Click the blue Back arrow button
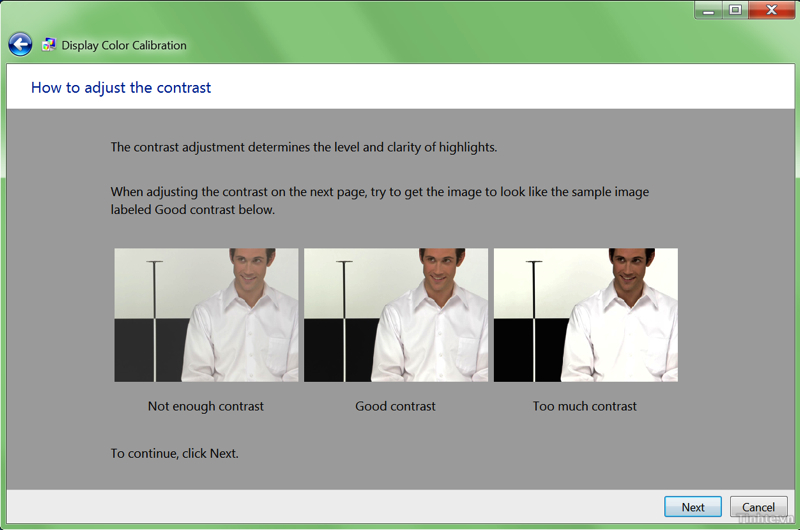Image resolution: width=800 pixels, height=530 pixels. (x=20, y=44)
